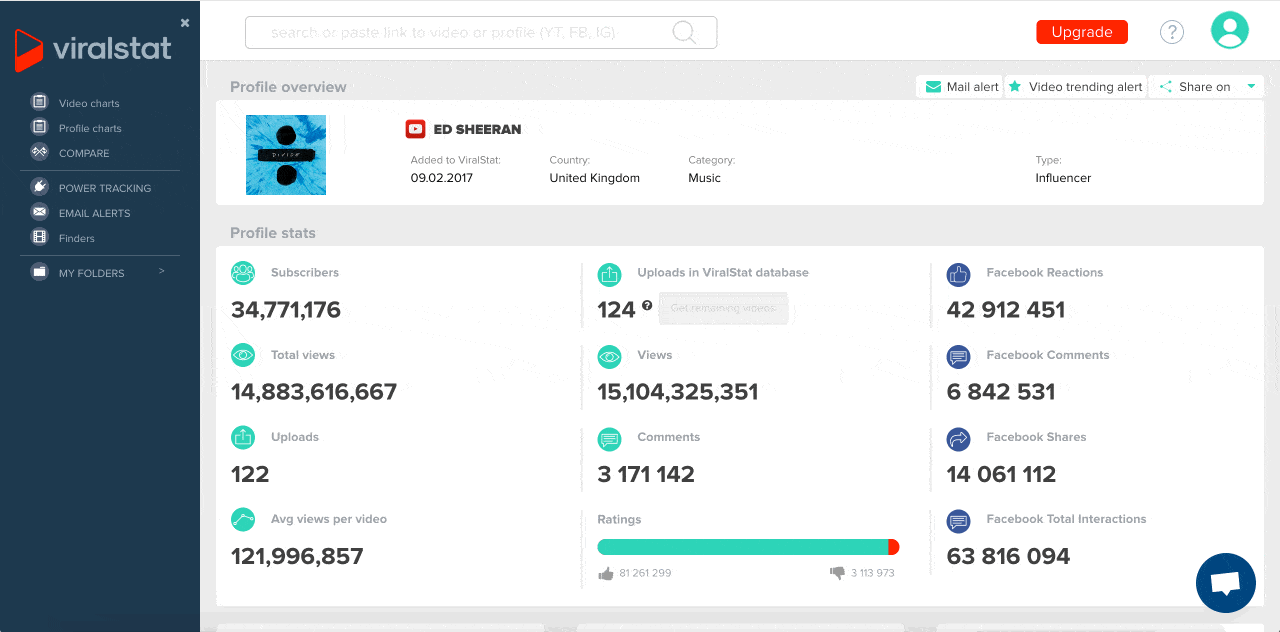The width and height of the screenshot is (1280, 632).
Task: Click the country value United Kingdom
Action: [594, 178]
